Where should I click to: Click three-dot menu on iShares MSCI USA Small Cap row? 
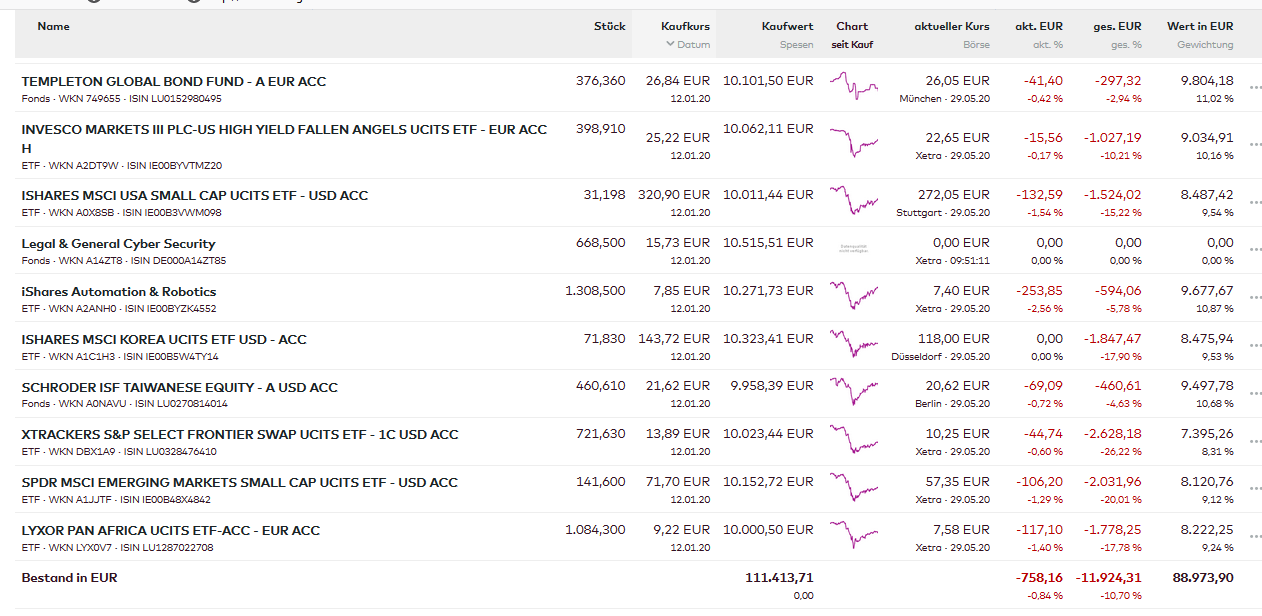click(1255, 203)
